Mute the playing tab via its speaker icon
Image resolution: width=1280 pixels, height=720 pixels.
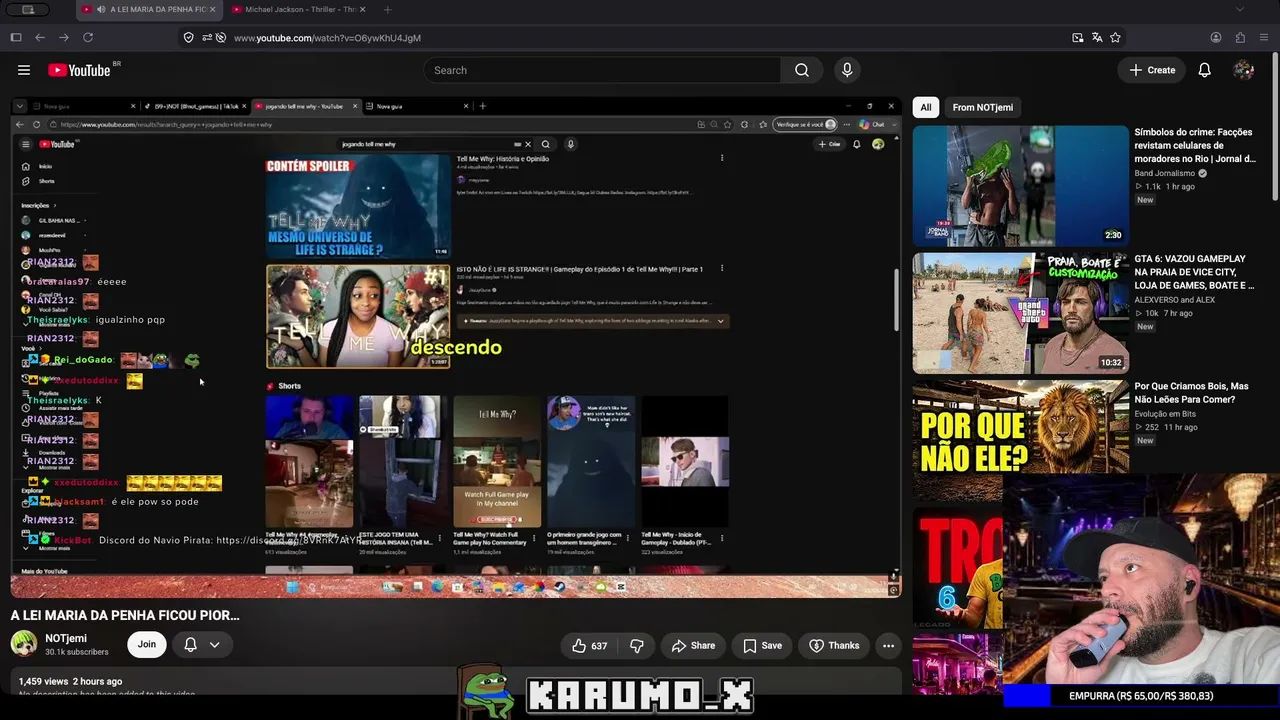102,10
